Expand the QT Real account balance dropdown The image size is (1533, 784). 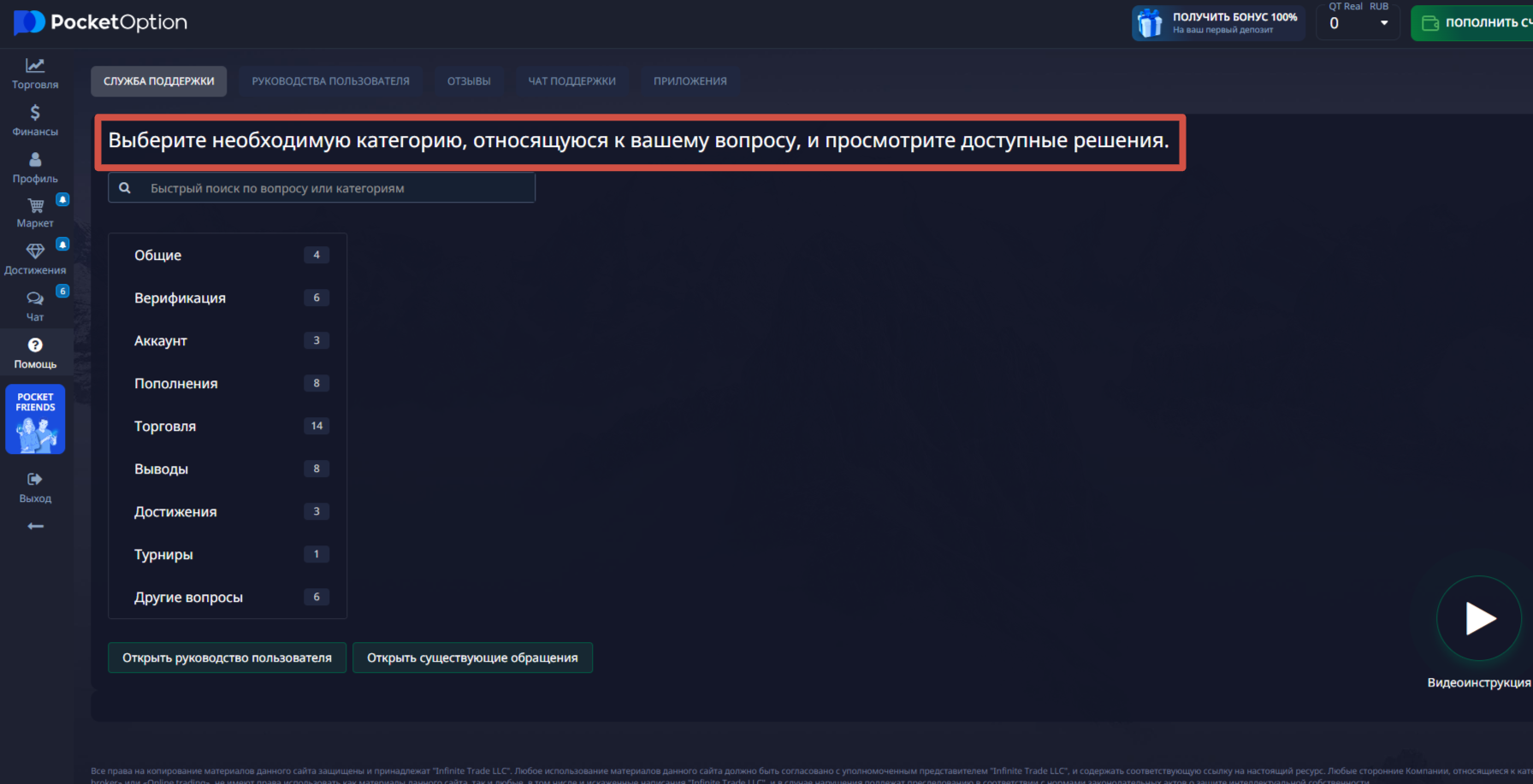click(x=1384, y=23)
